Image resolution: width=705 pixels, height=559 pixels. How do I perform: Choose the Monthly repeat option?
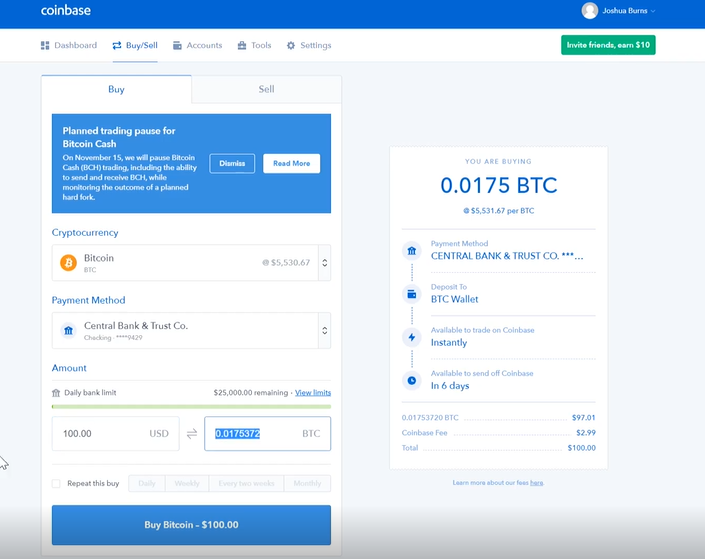[307, 483]
